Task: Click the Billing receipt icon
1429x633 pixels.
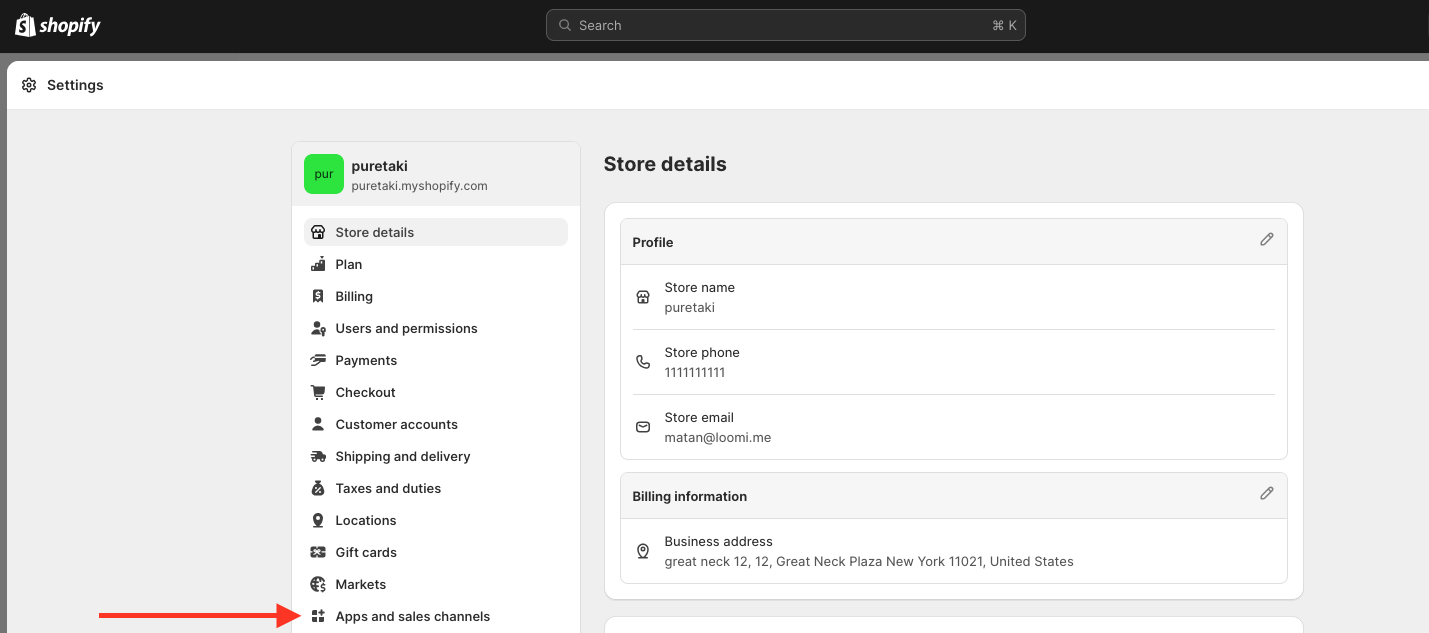Action: click(x=318, y=296)
